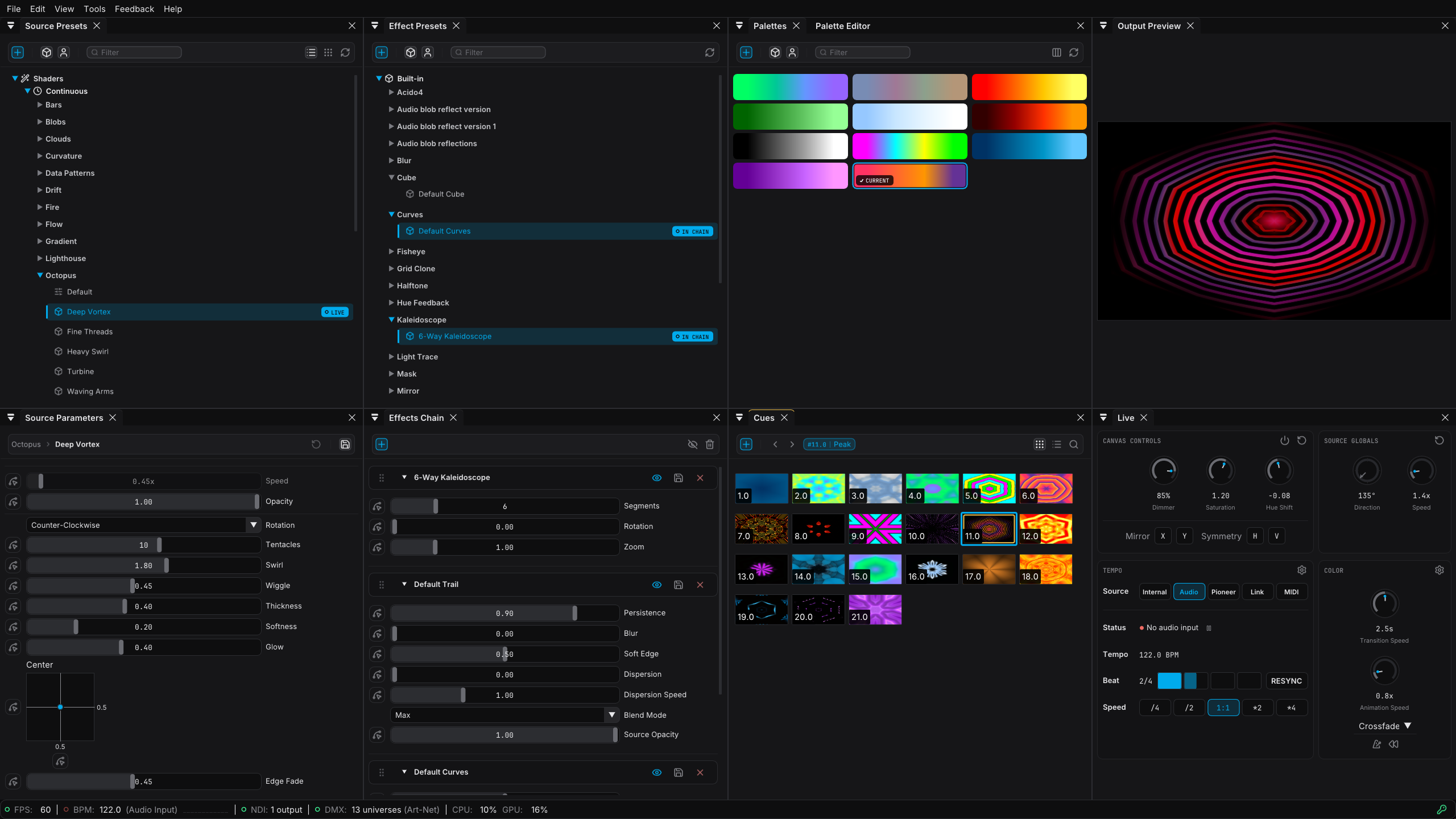
Task: Save the Default Trail effect preset
Action: click(679, 585)
